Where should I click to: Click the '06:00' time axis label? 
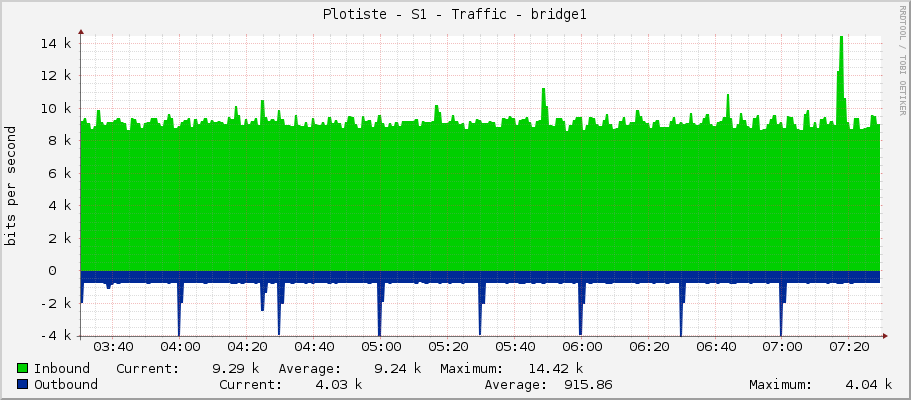[582, 347]
